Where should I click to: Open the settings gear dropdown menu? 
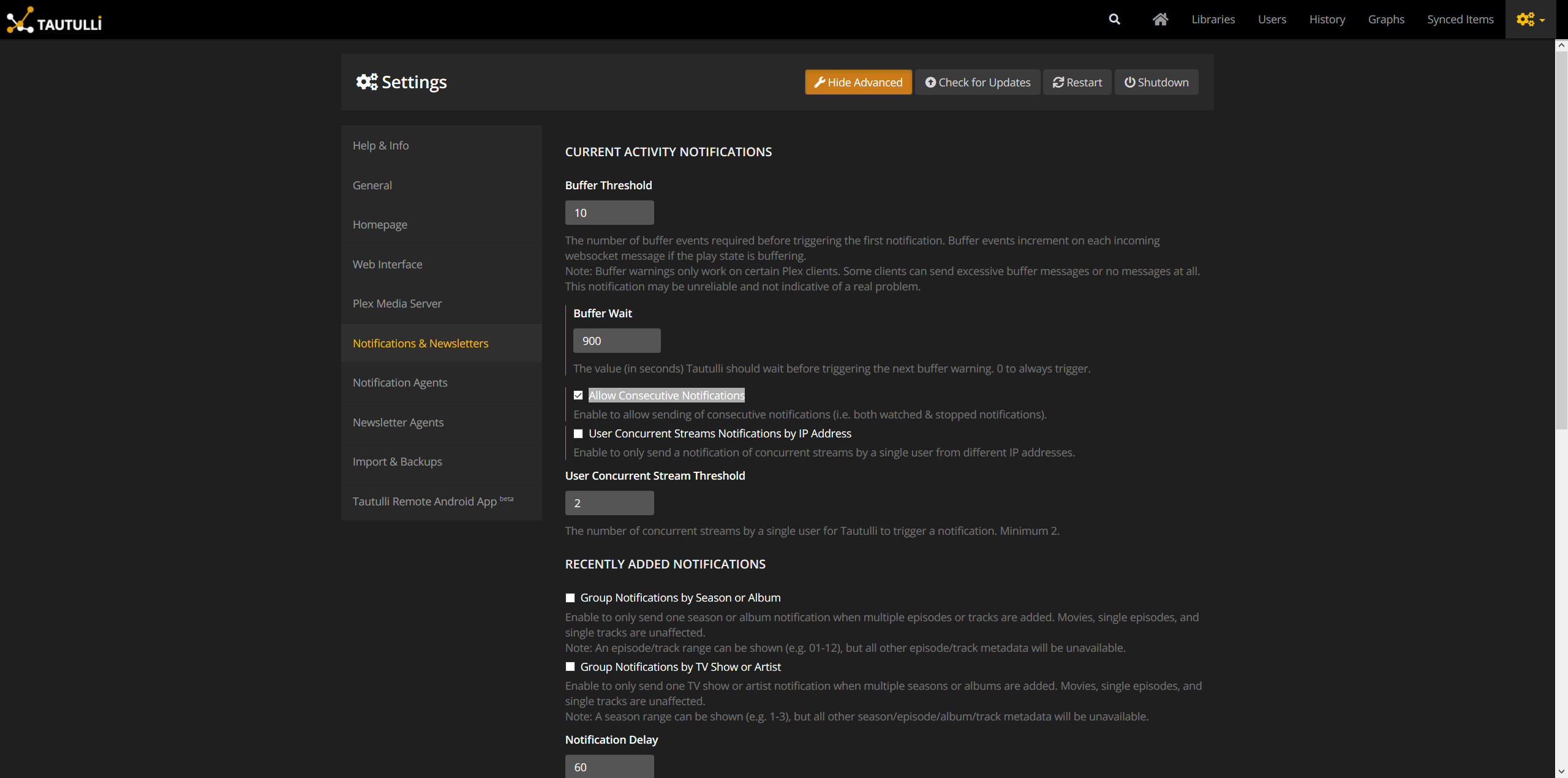click(1530, 20)
